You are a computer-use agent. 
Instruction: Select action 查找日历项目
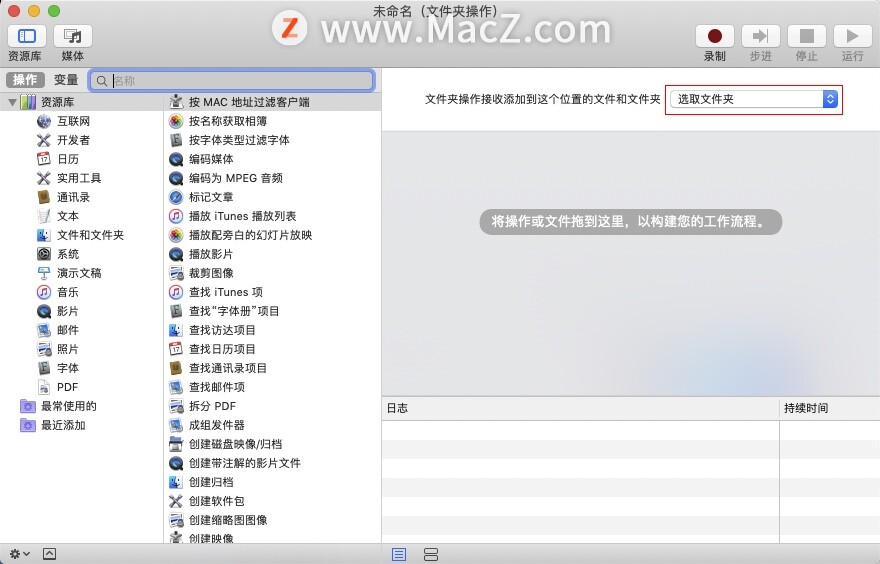[274, 349]
